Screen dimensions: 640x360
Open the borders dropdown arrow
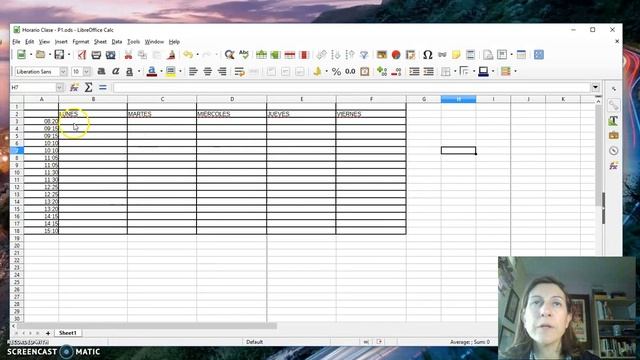(455, 71)
